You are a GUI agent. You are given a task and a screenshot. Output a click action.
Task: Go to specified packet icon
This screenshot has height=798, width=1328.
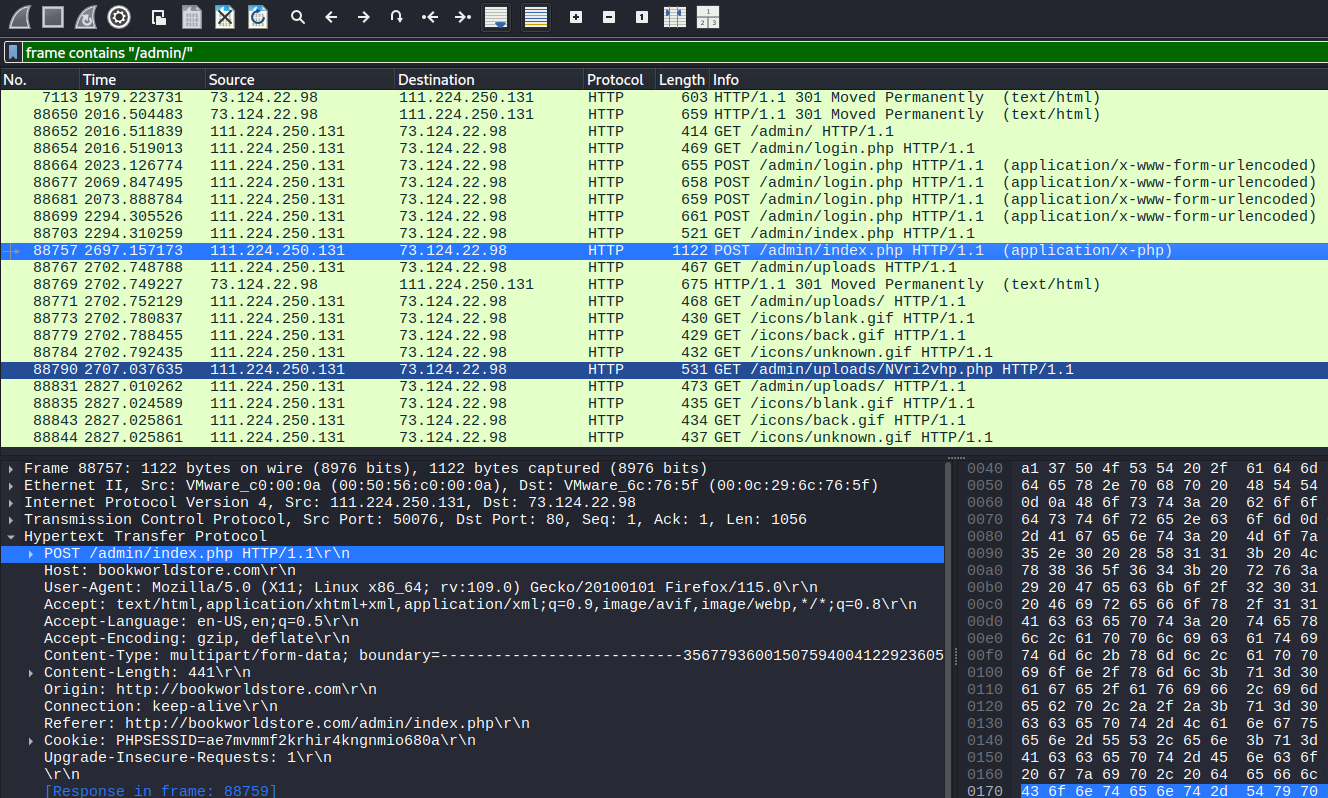coord(397,17)
